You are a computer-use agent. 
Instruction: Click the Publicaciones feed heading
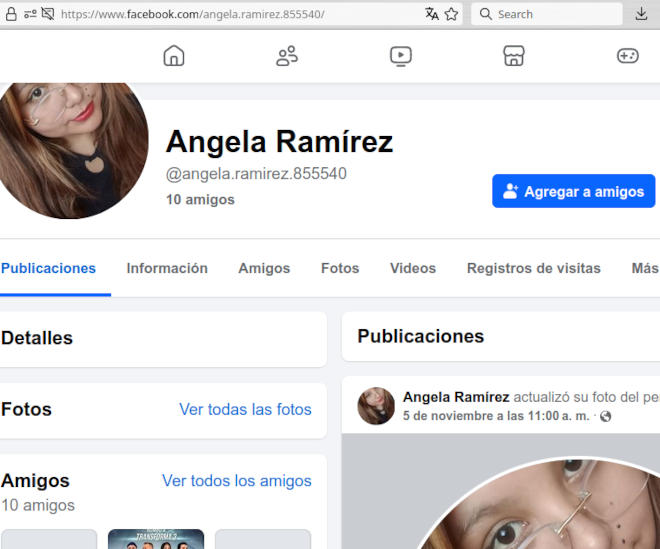[420, 336]
